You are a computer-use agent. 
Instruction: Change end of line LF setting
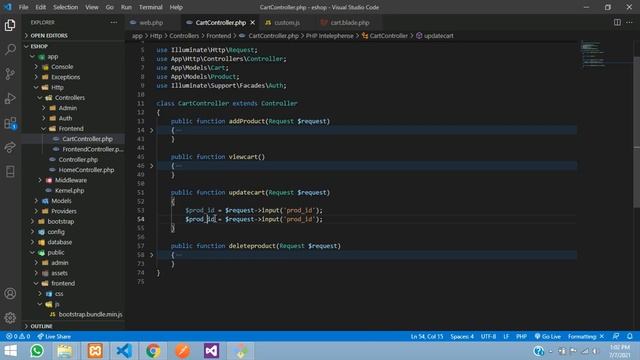(506, 336)
